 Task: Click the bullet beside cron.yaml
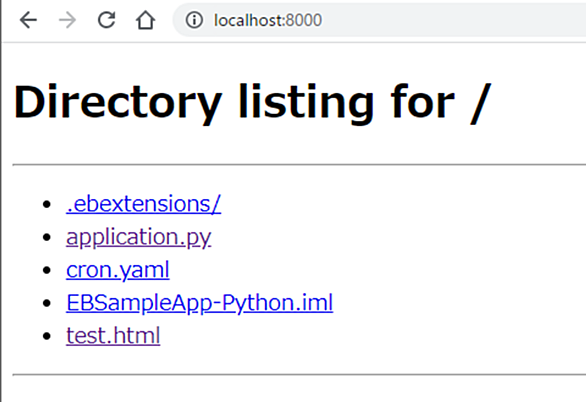point(47,270)
